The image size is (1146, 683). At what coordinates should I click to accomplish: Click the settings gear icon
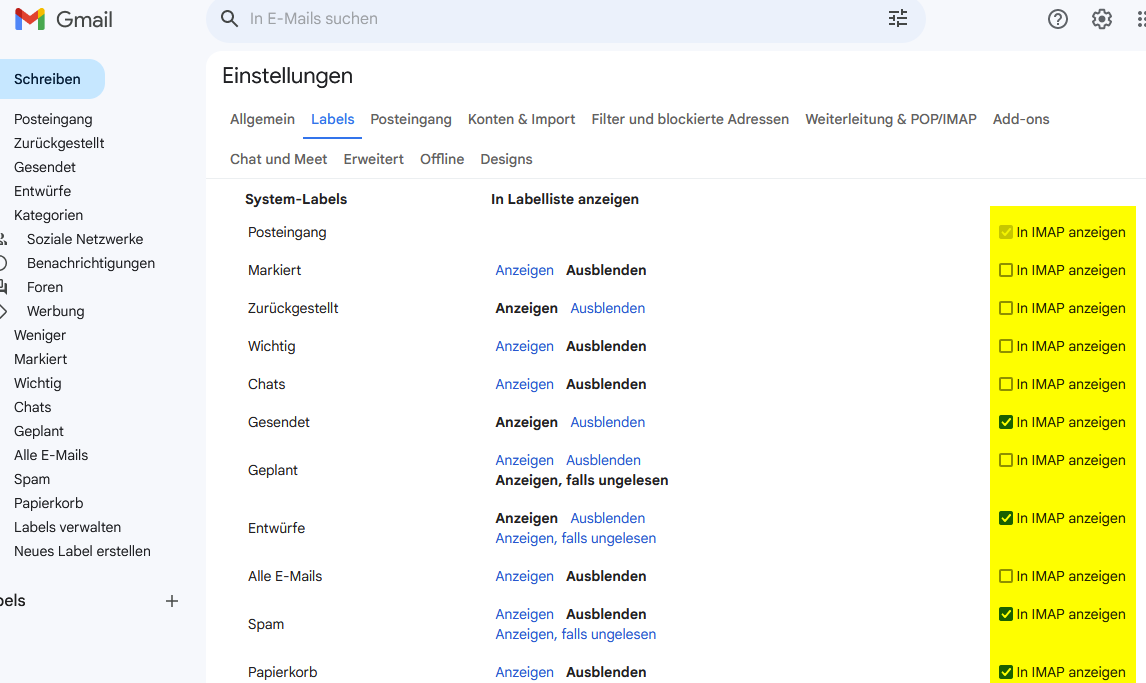coord(1101,19)
